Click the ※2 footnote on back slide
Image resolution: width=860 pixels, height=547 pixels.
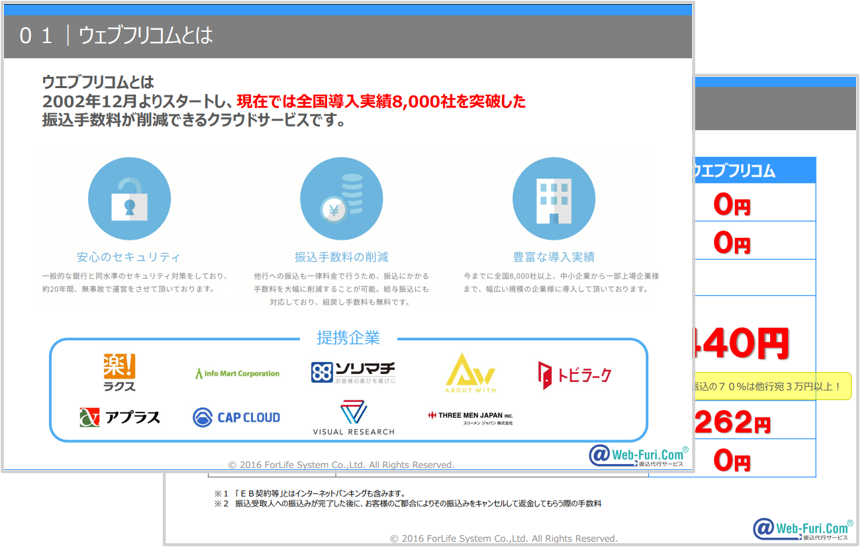click(408, 503)
